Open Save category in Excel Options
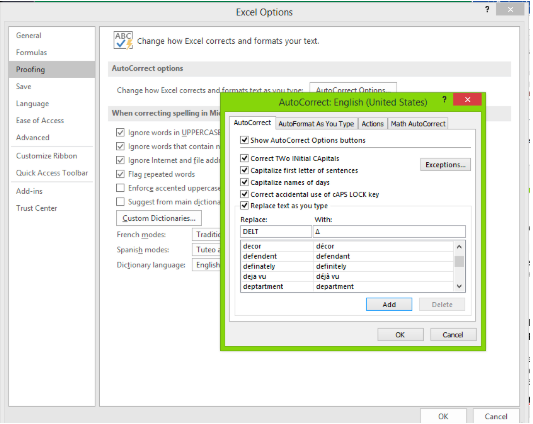533x424 pixels. coord(52,86)
